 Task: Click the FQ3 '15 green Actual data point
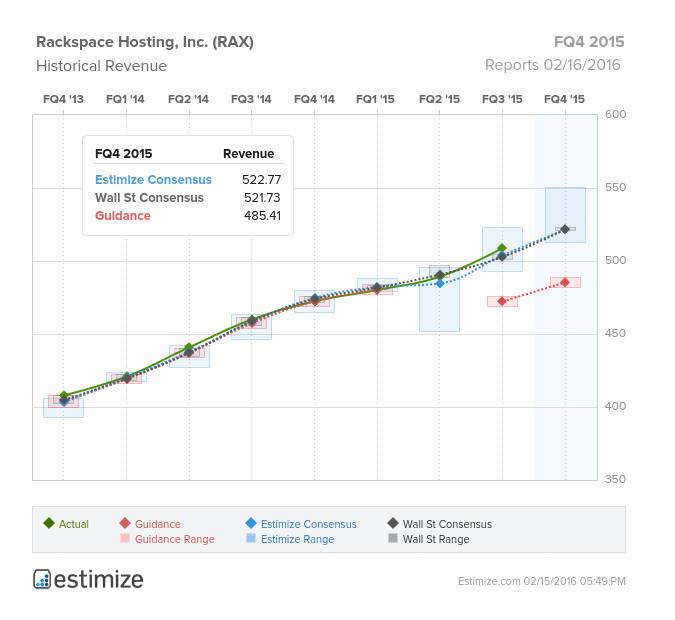coord(502,248)
